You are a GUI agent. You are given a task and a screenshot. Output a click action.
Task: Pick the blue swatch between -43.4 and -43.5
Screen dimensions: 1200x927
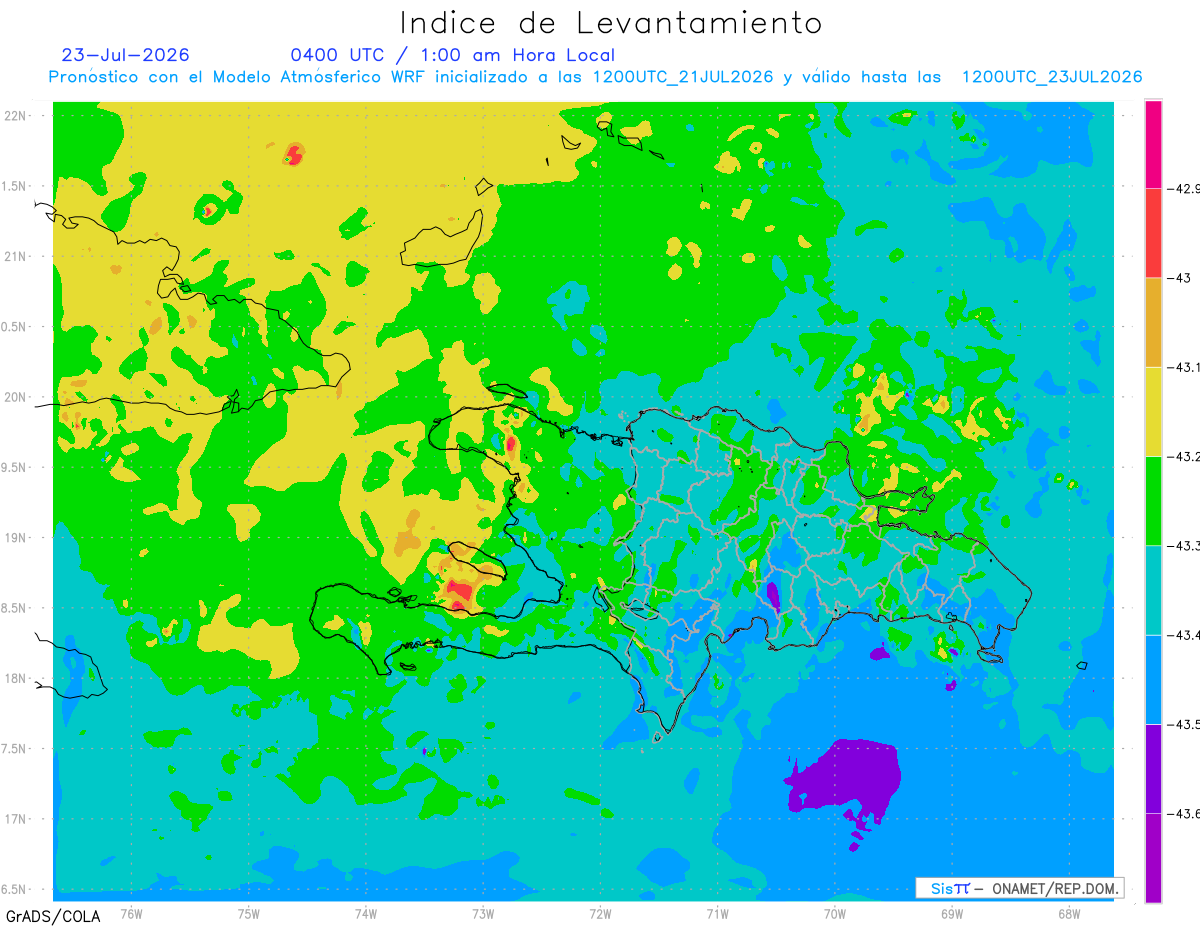coord(1153,680)
